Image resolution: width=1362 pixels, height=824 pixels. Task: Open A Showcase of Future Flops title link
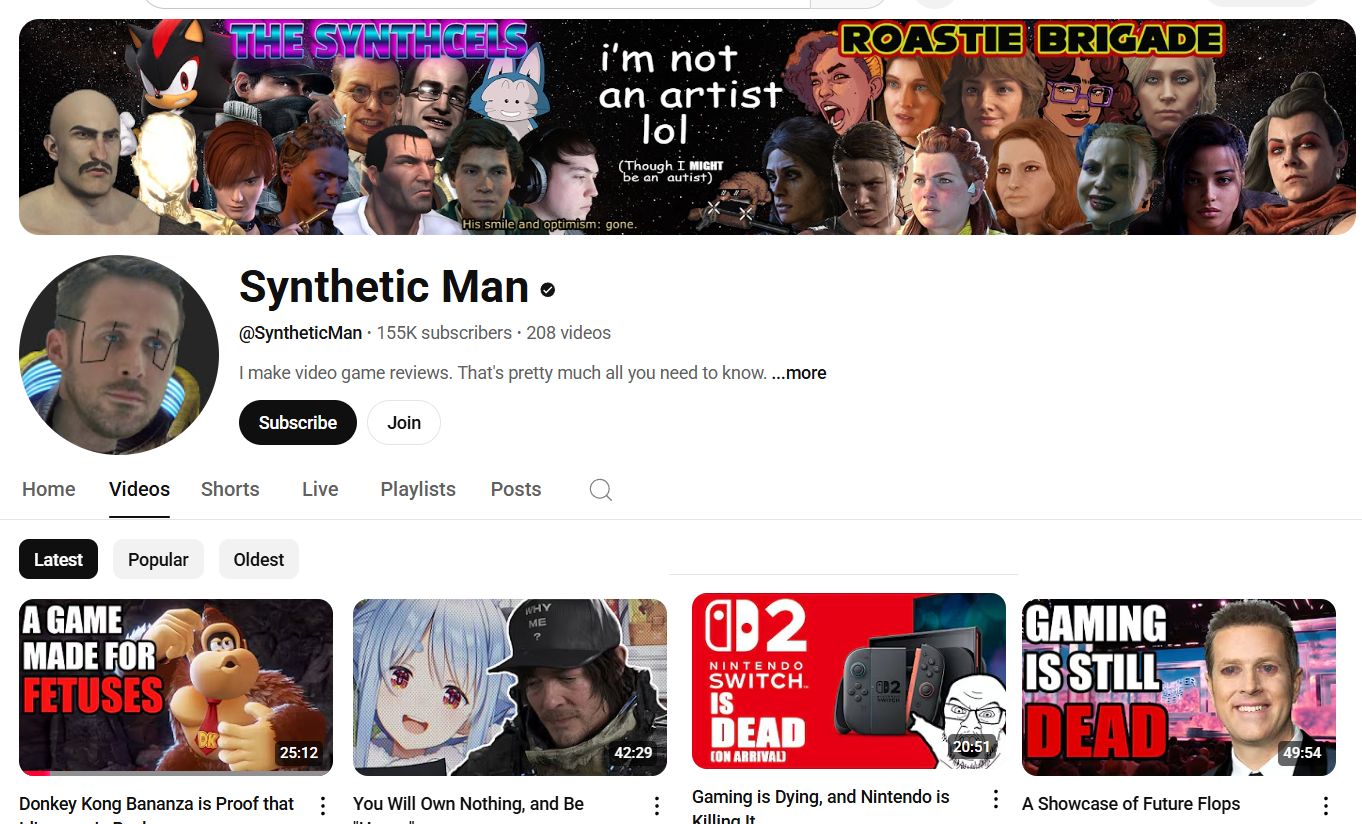[x=1130, y=804]
